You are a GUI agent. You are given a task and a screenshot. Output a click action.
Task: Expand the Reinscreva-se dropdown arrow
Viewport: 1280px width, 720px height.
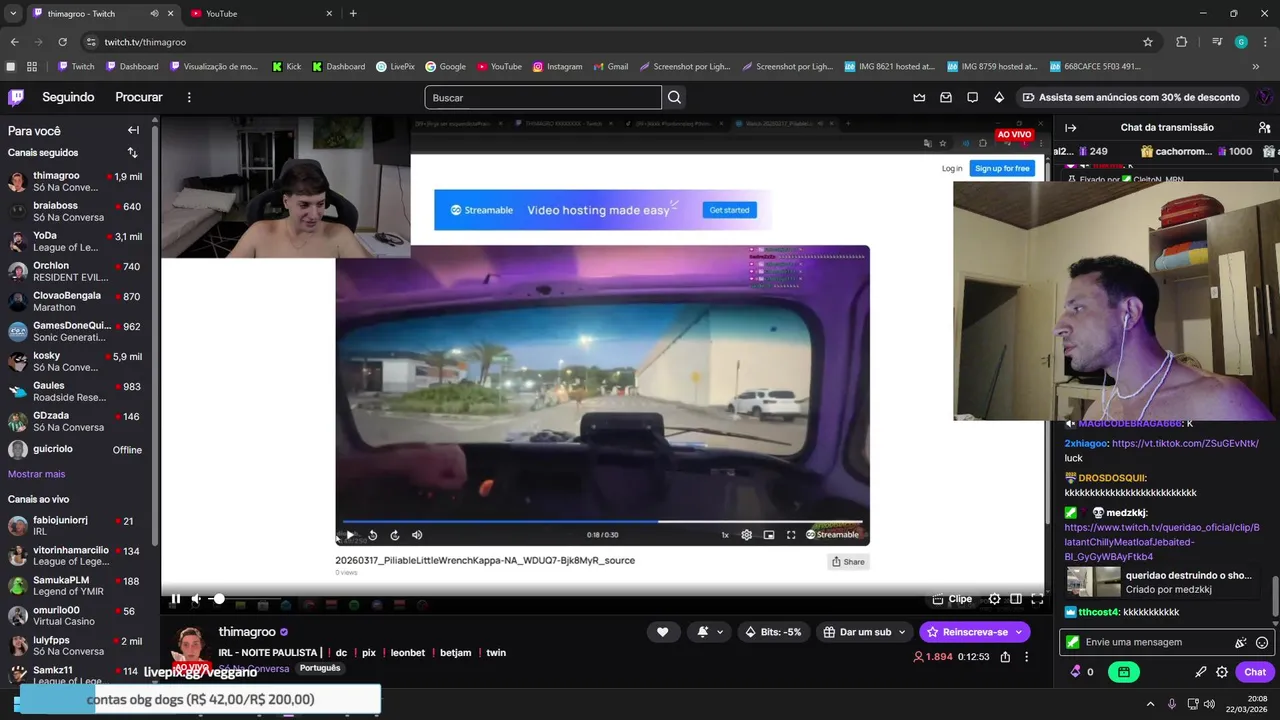click(1019, 632)
